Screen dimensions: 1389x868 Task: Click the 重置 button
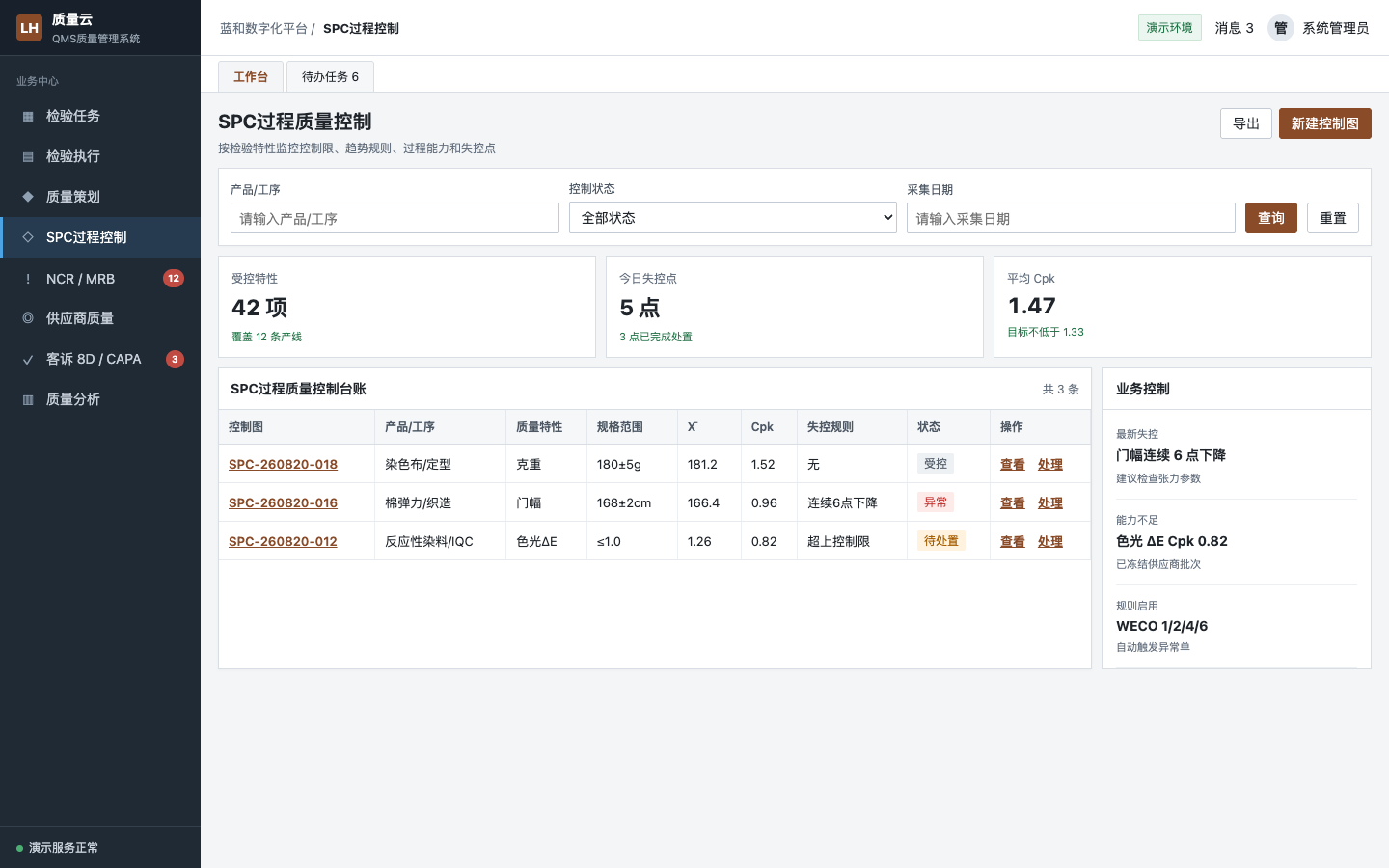tap(1333, 218)
